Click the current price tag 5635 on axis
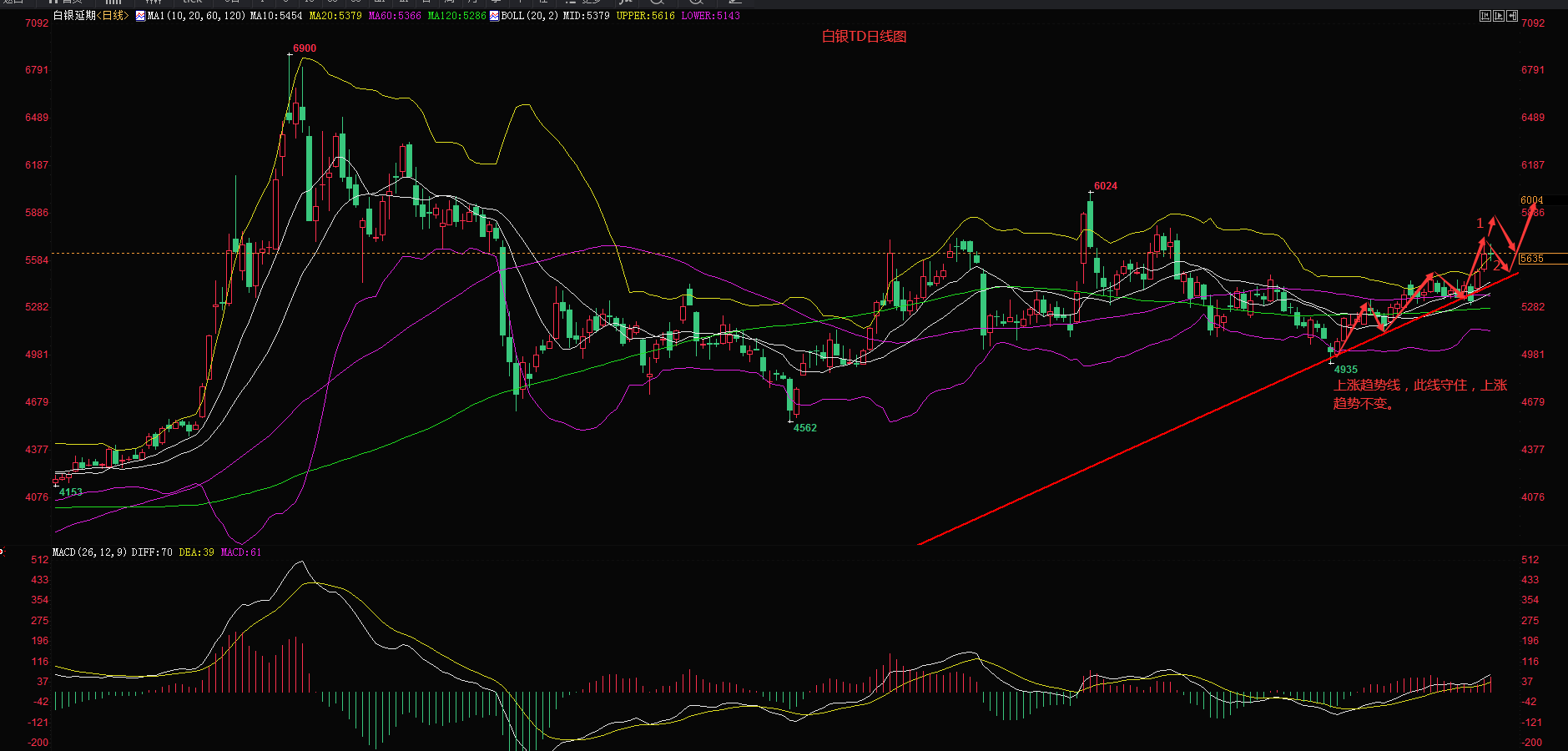Screen dimensions: 1568x751 coord(1532,259)
